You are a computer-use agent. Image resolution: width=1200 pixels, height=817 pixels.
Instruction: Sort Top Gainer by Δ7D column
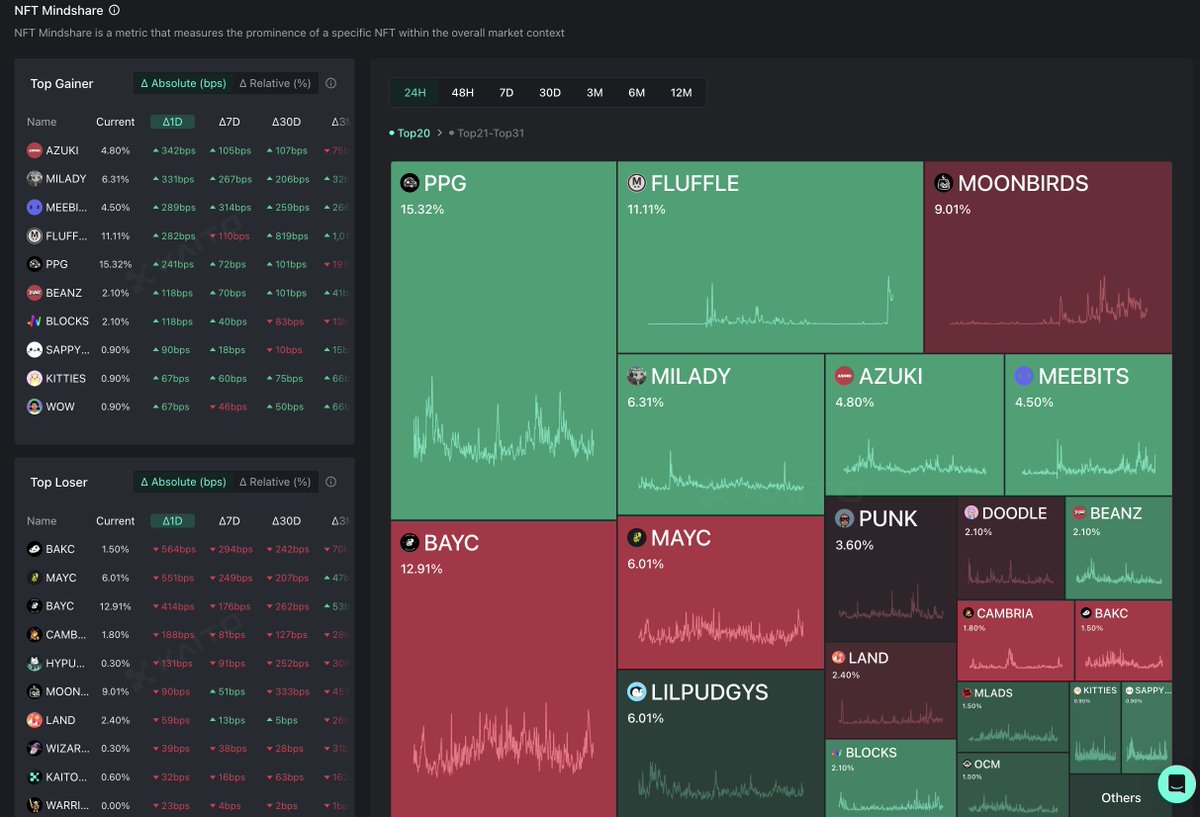pos(229,122)
